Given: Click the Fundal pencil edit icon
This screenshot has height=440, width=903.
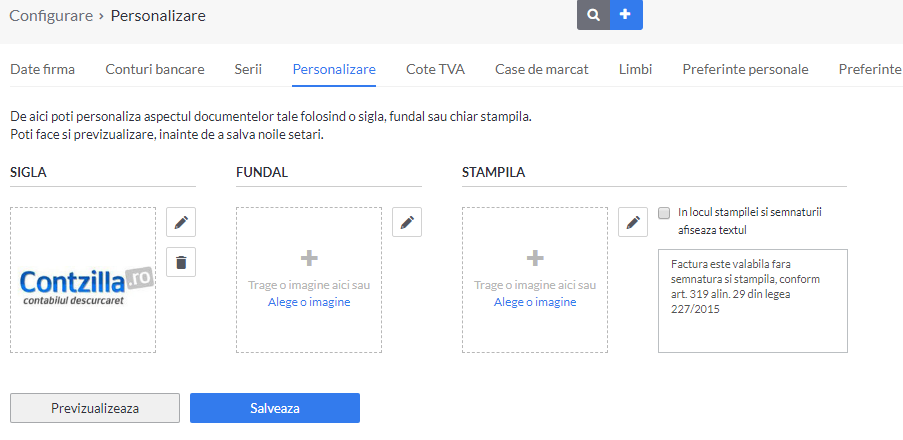Looking at the screenshot, I should coord(407,222).
